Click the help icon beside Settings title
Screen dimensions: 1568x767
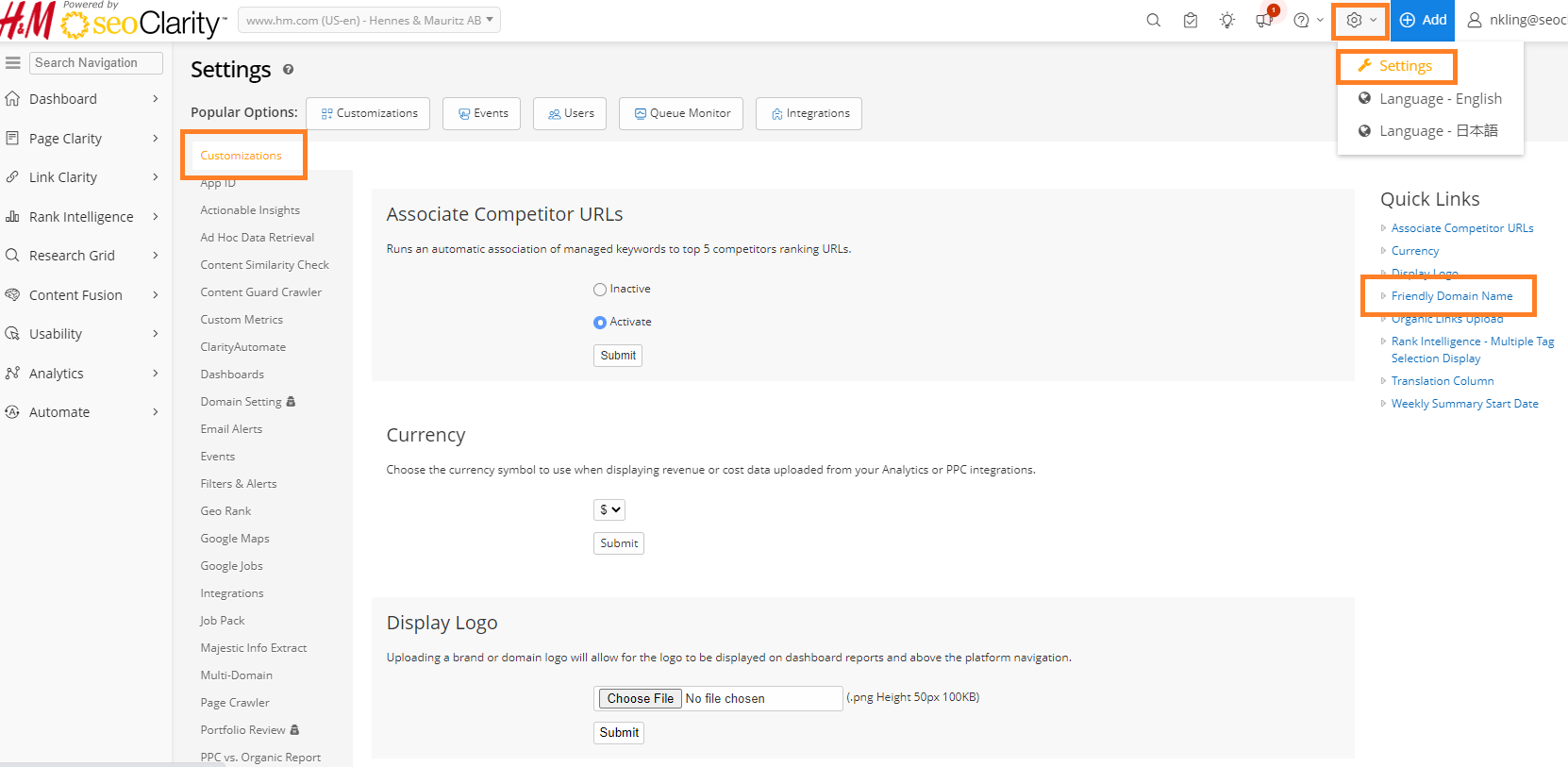click(x=288, y=70)
